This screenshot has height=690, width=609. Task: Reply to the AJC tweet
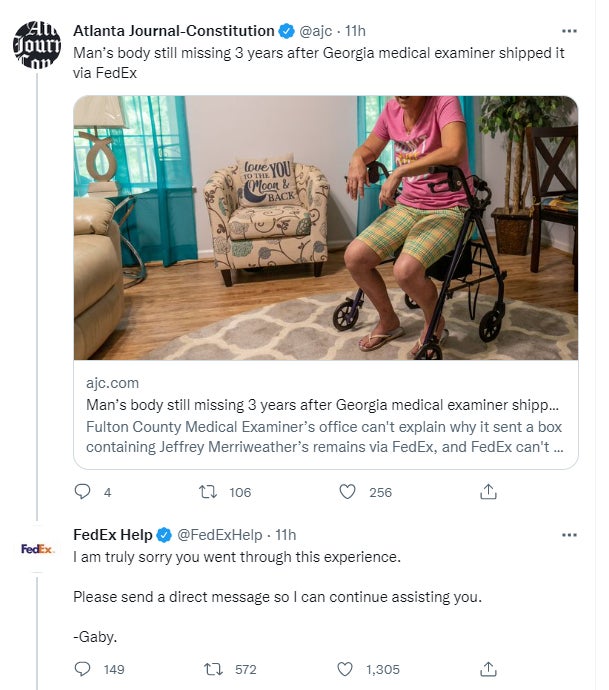(84, 492)
